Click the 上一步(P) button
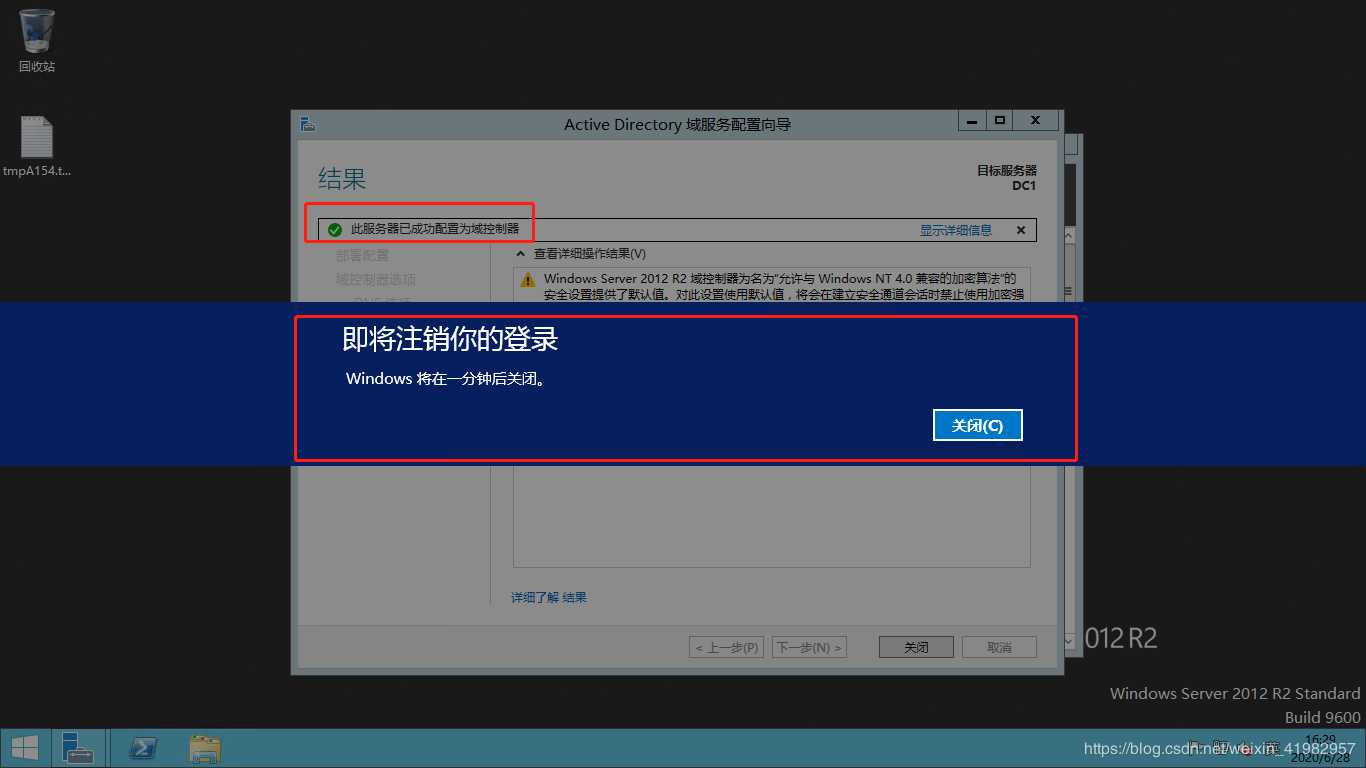Image resolution: width=1366 pixels, height=768 pixels. click(726, 647)
